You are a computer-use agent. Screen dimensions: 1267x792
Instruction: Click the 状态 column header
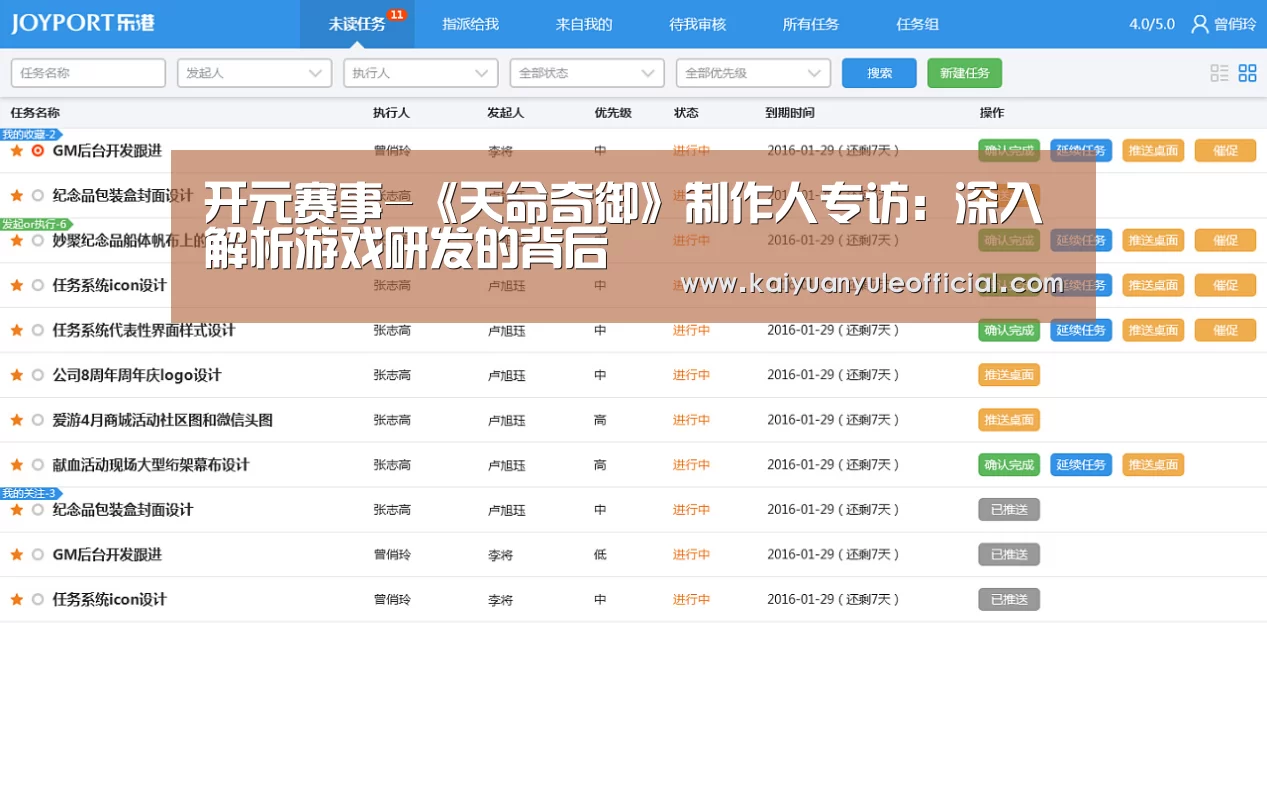pyautogui.click(x=686, y=113)
